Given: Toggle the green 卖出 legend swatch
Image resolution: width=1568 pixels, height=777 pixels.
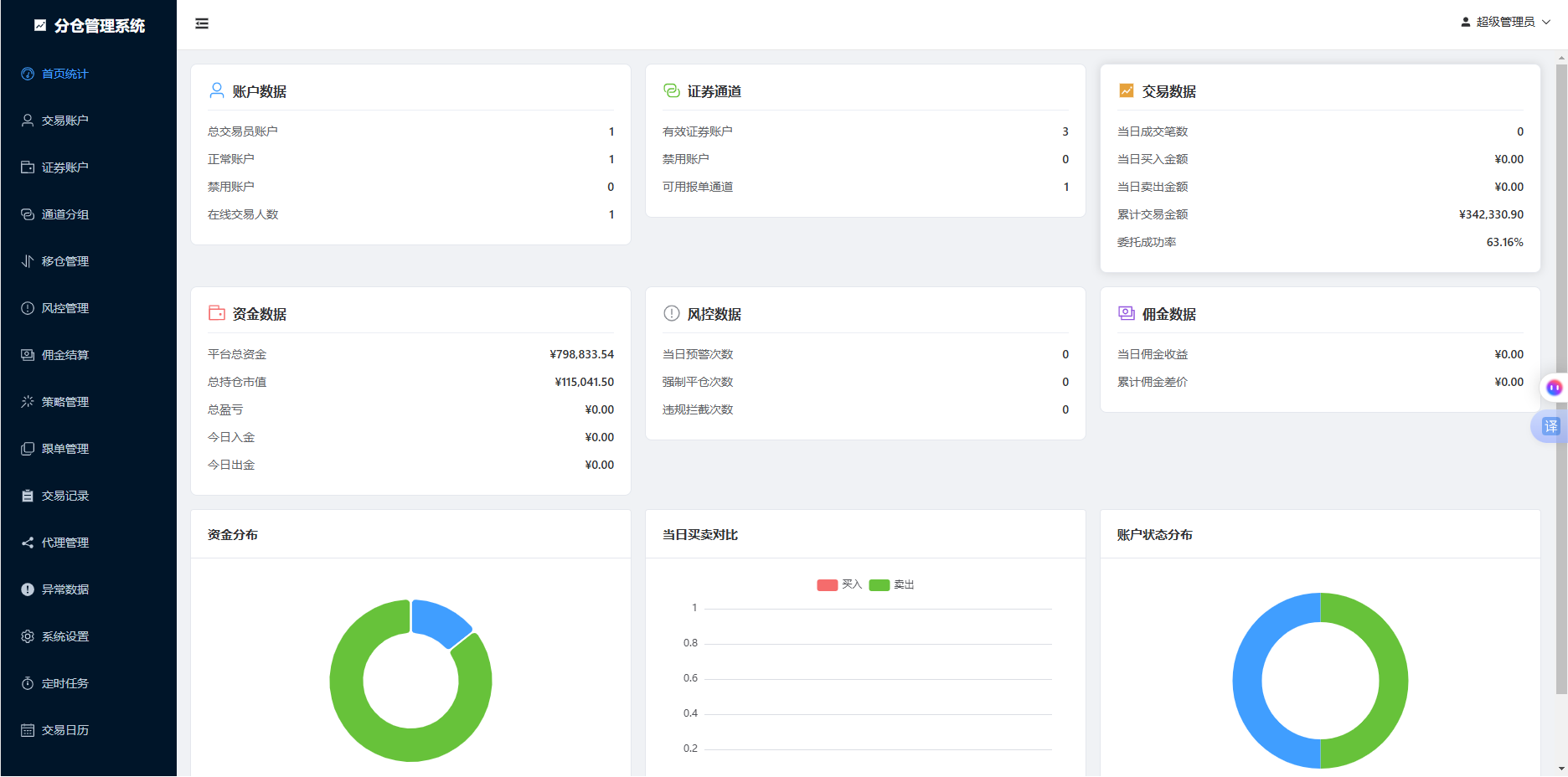Looking at the screenshot, I should tap(879, 584).
